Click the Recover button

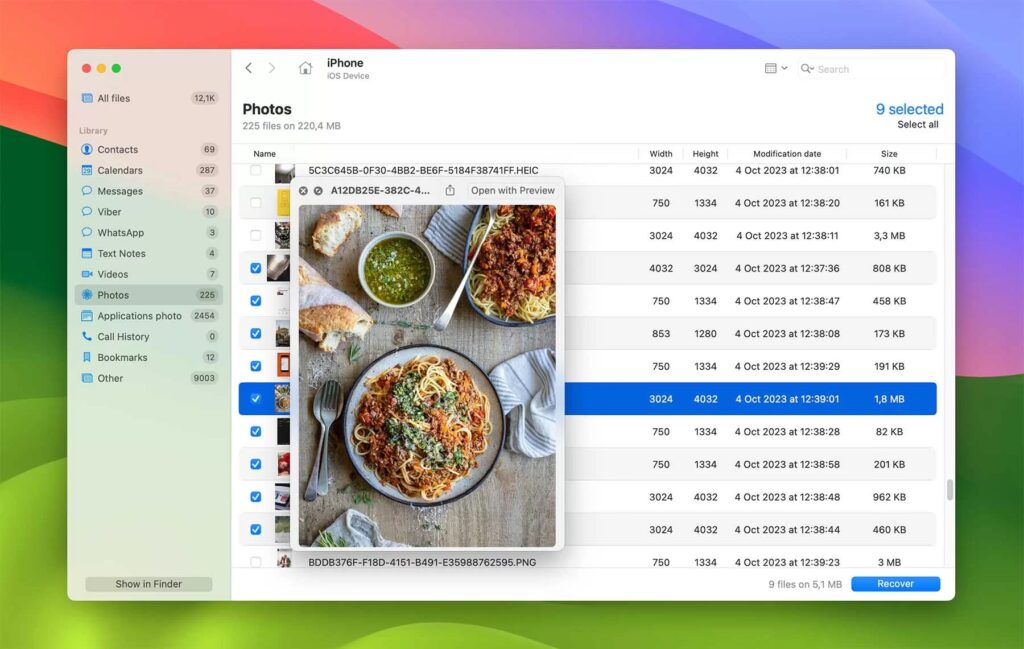(895, 584)
